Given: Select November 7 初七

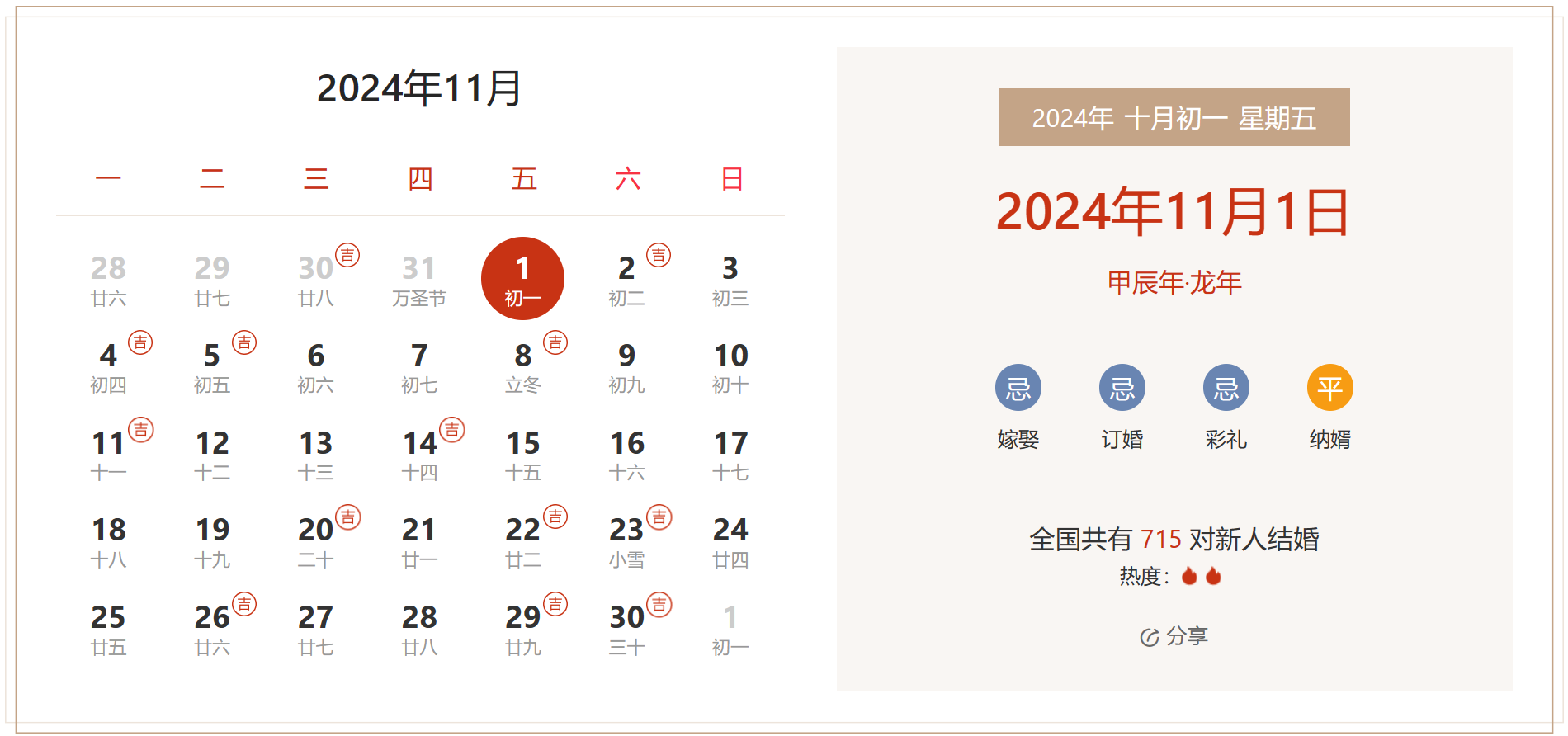Looking at the screenshot, I should point(419,368).
